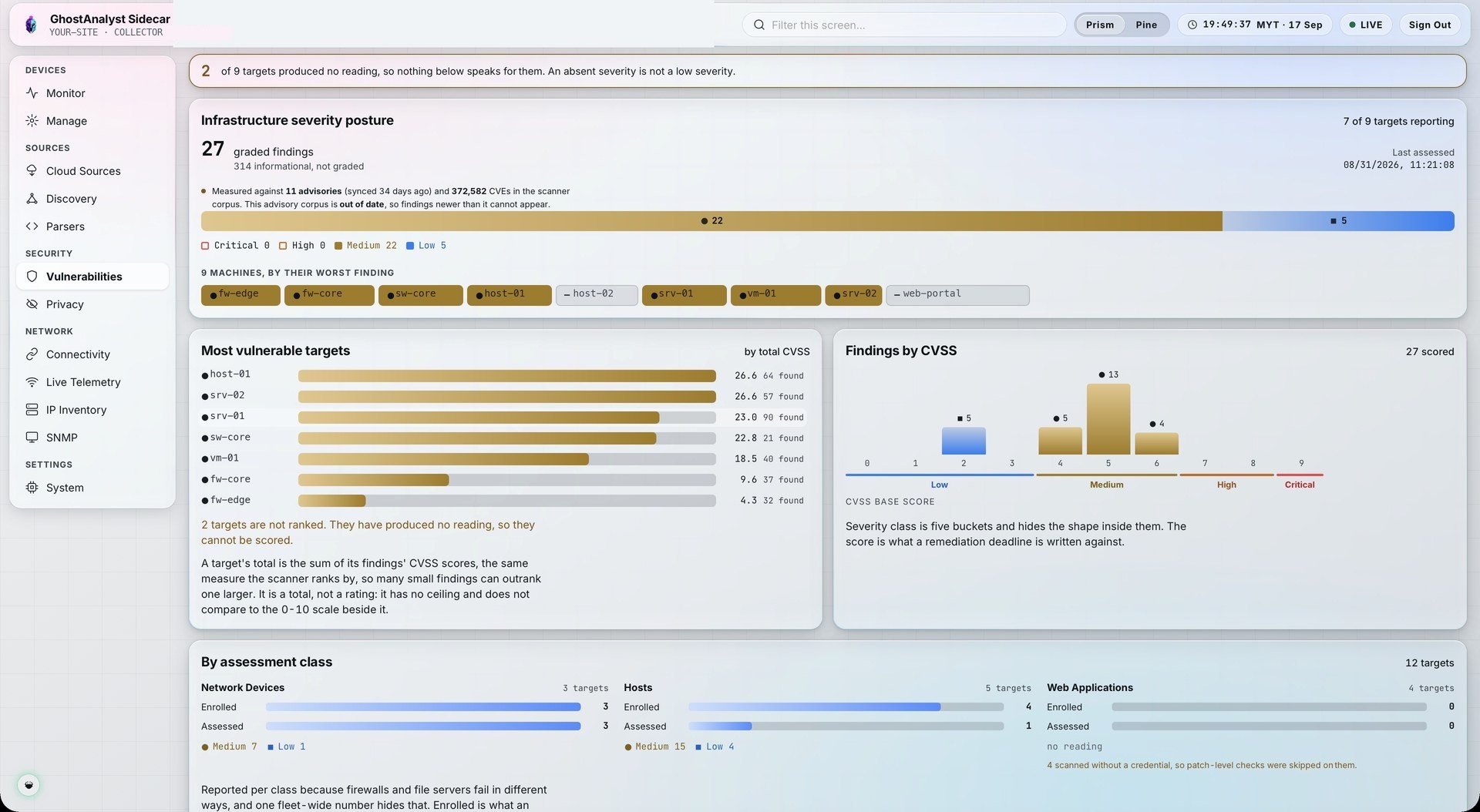Click the search magnifier icon in filter bar
1480x812 pixels.
[759, 25]
